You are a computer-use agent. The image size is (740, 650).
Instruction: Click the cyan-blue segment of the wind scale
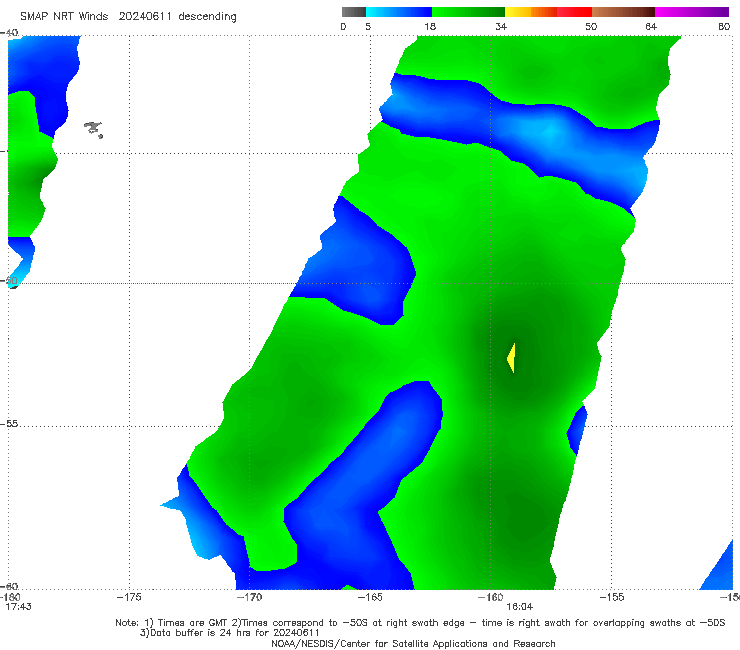coord(399,12)
